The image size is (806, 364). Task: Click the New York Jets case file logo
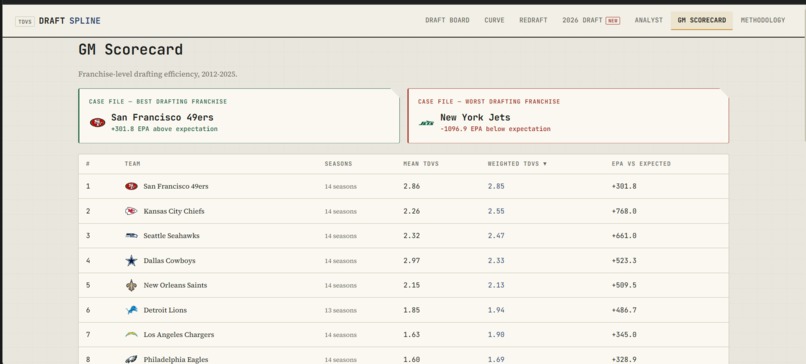click(426, 123)
